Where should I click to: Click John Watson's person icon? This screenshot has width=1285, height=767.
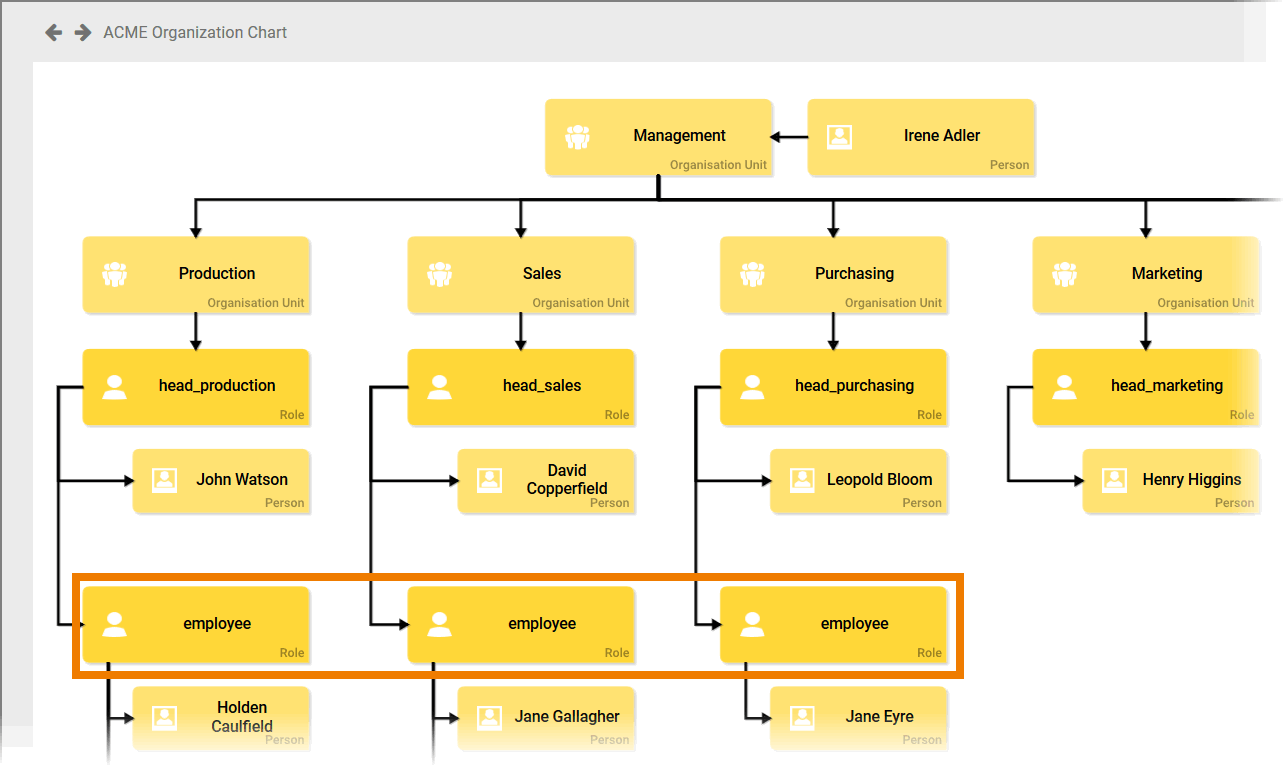click(165, 480)
